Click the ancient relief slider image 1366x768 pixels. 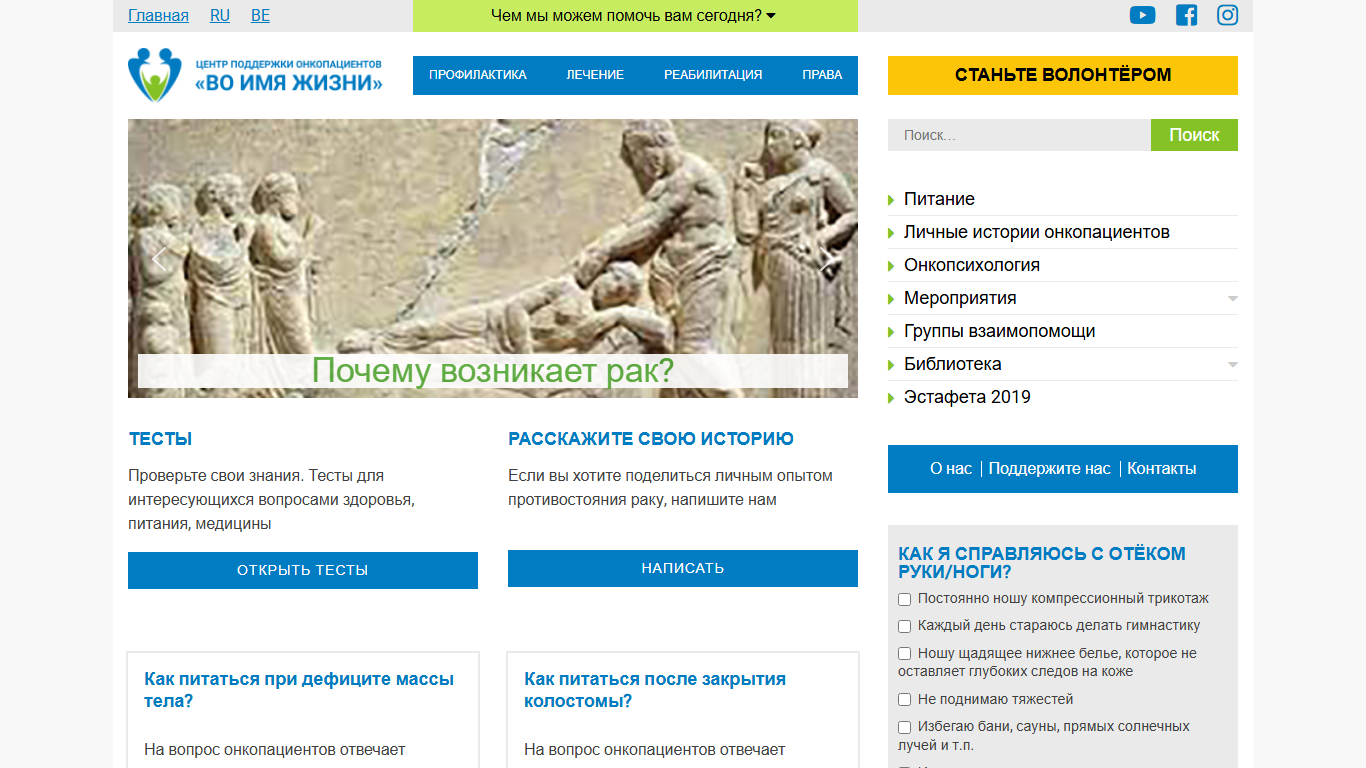click(493, 258)
